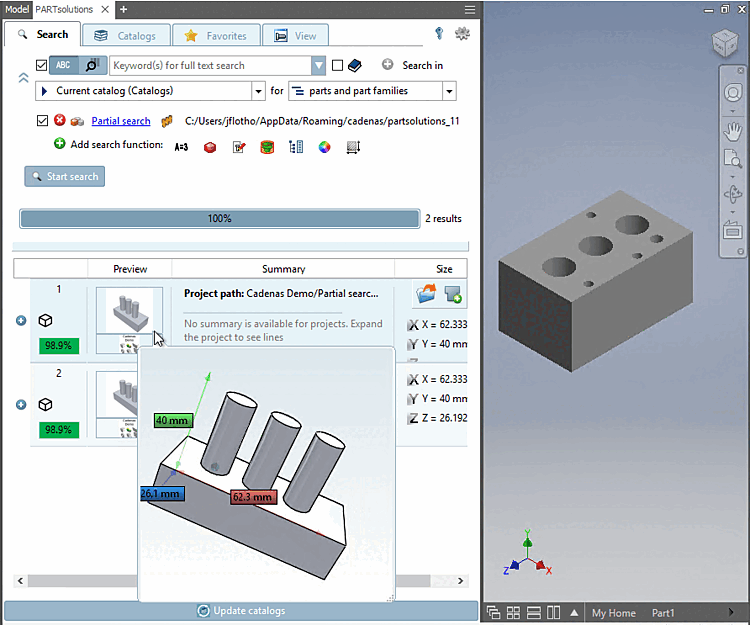
Task: Switch to the Catalogs tab
Action: [x=126, y=36]
